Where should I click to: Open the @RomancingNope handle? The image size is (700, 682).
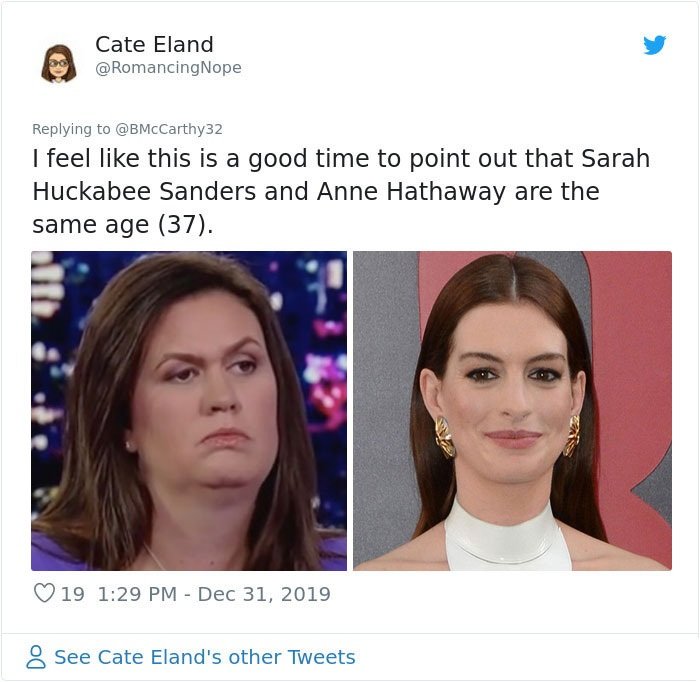point(168,67)
